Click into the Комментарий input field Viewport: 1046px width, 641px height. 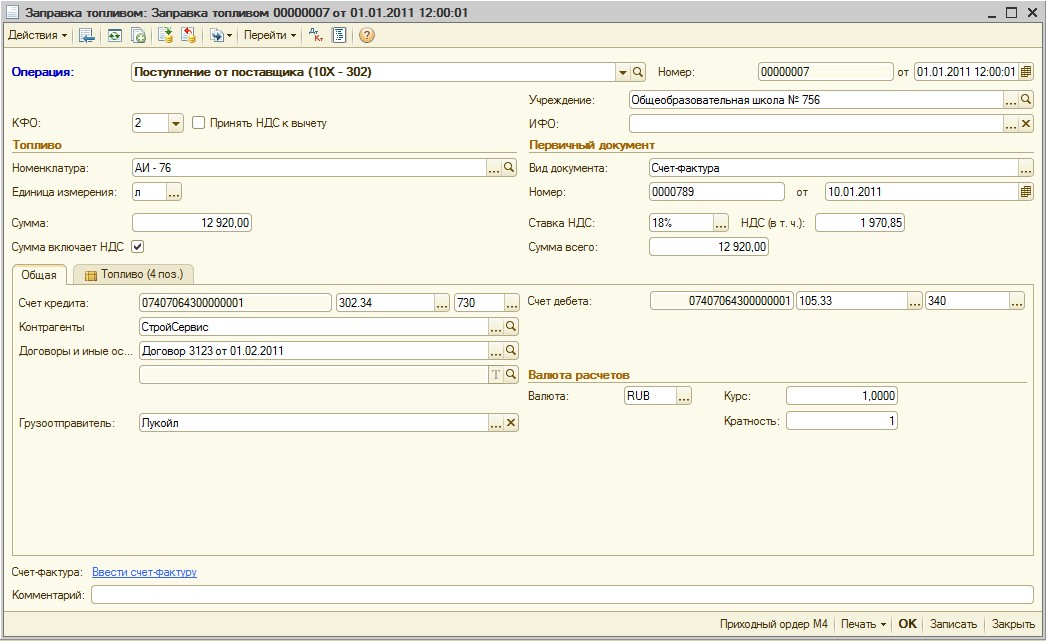click(562, 595)
